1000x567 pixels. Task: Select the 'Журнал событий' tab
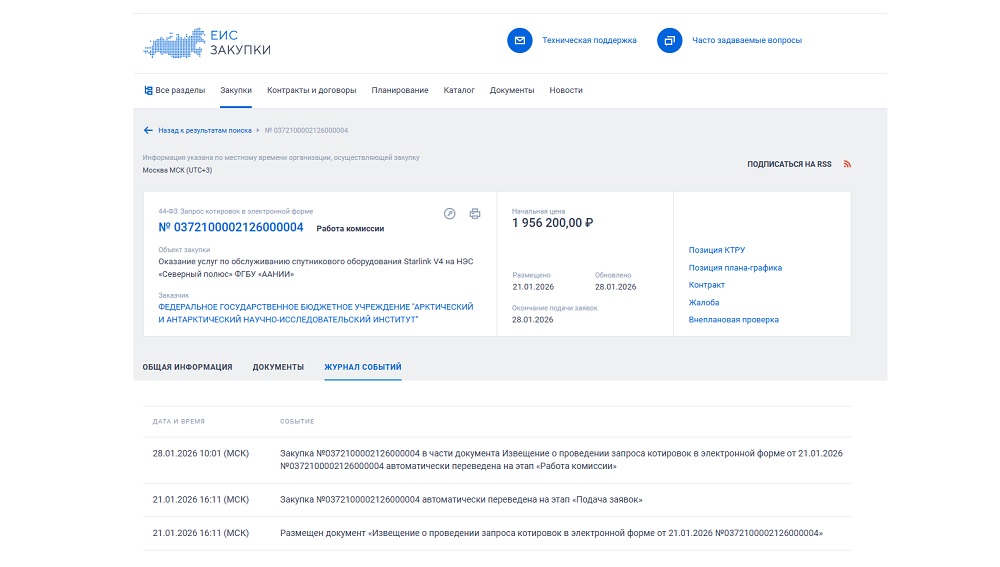point(363,367)
